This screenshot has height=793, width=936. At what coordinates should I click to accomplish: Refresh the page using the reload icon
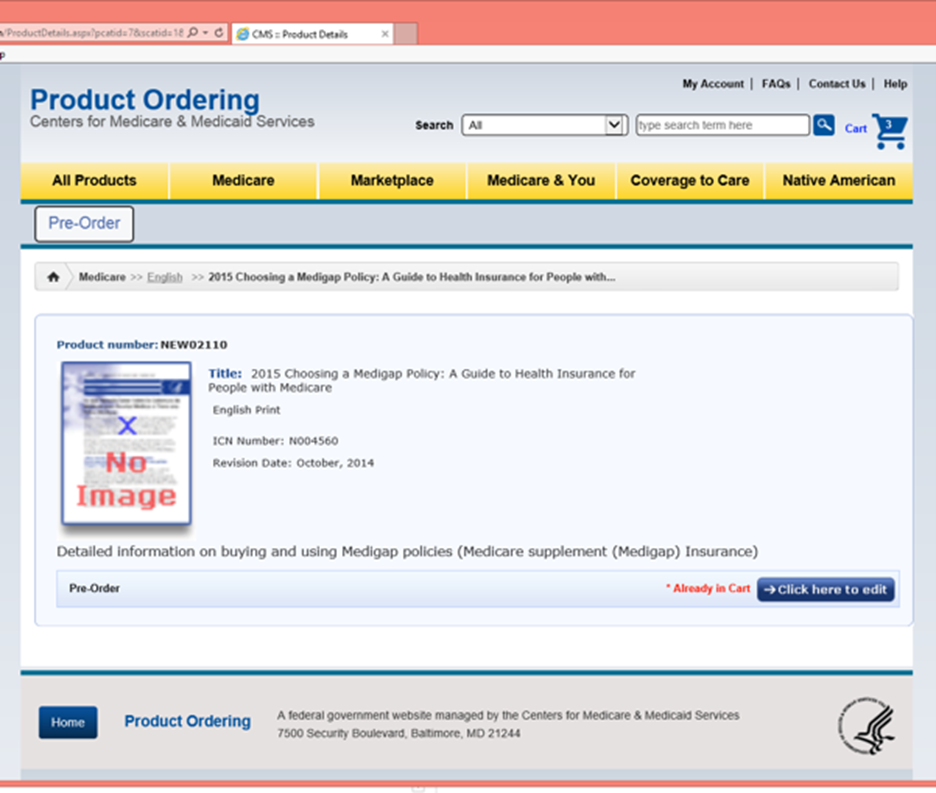coord(219,33)
